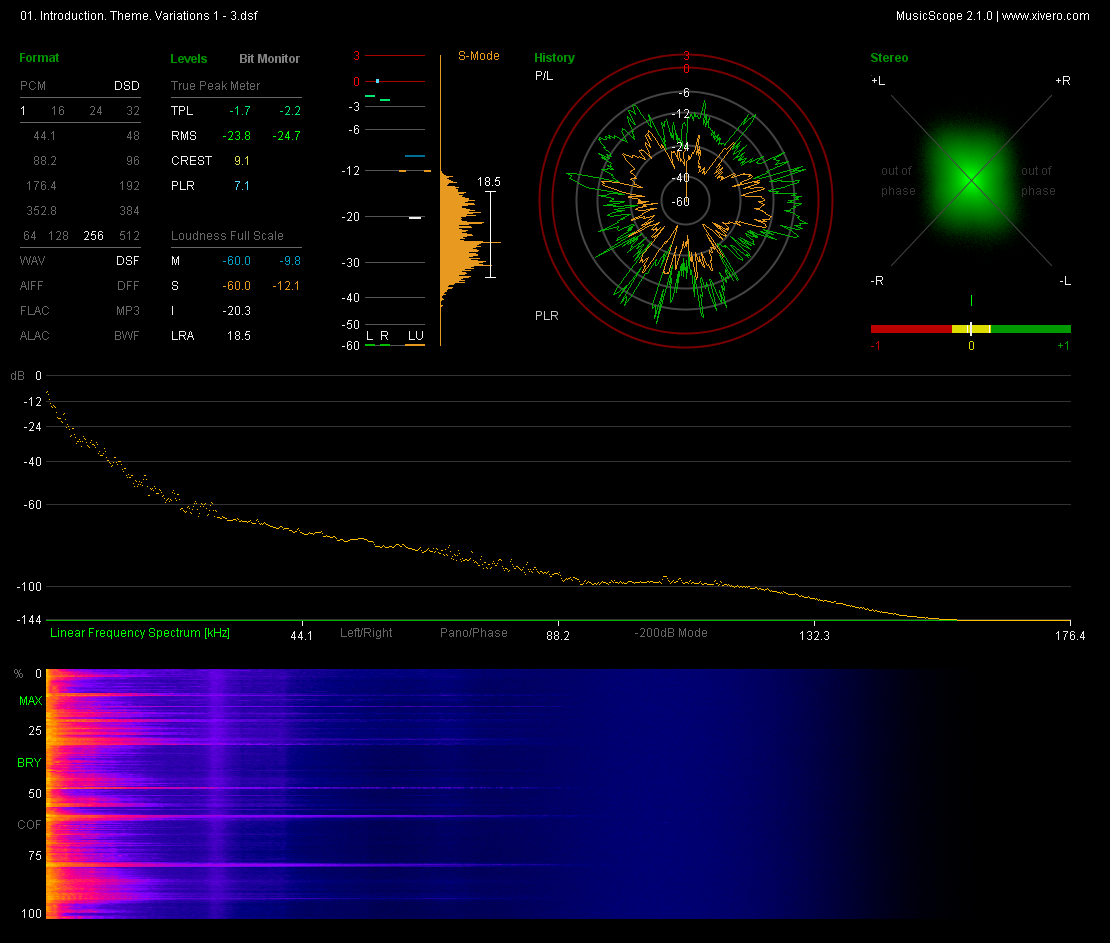Click the P/L history label
1110x945 pixels.
tap(544, 76)
